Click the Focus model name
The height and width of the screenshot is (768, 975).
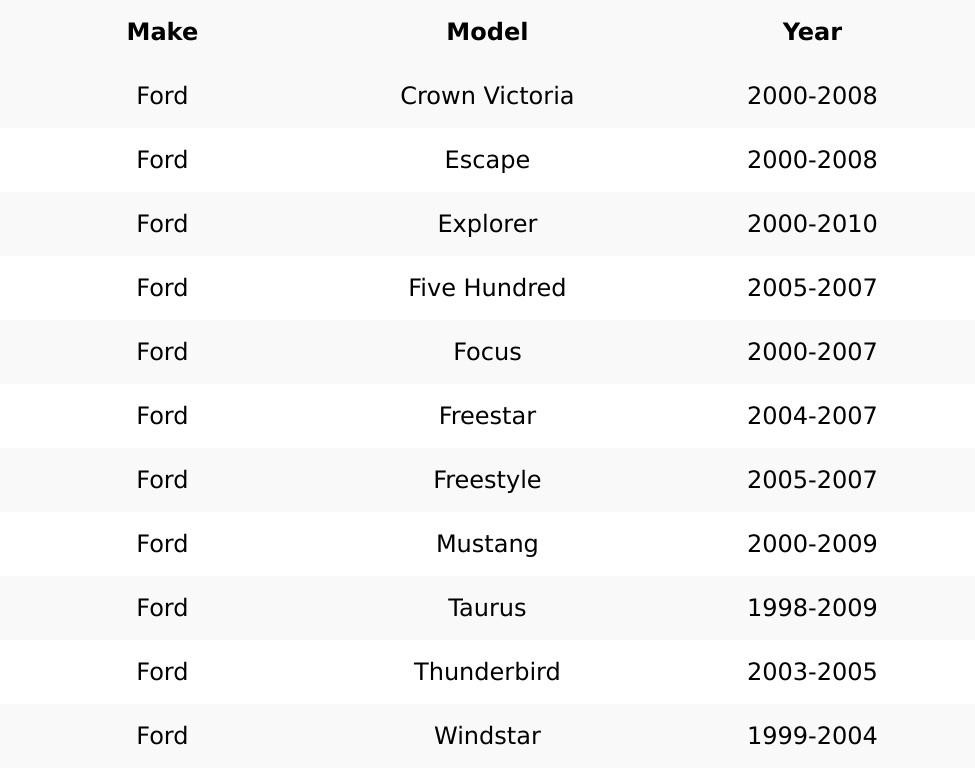coord(487,352)
